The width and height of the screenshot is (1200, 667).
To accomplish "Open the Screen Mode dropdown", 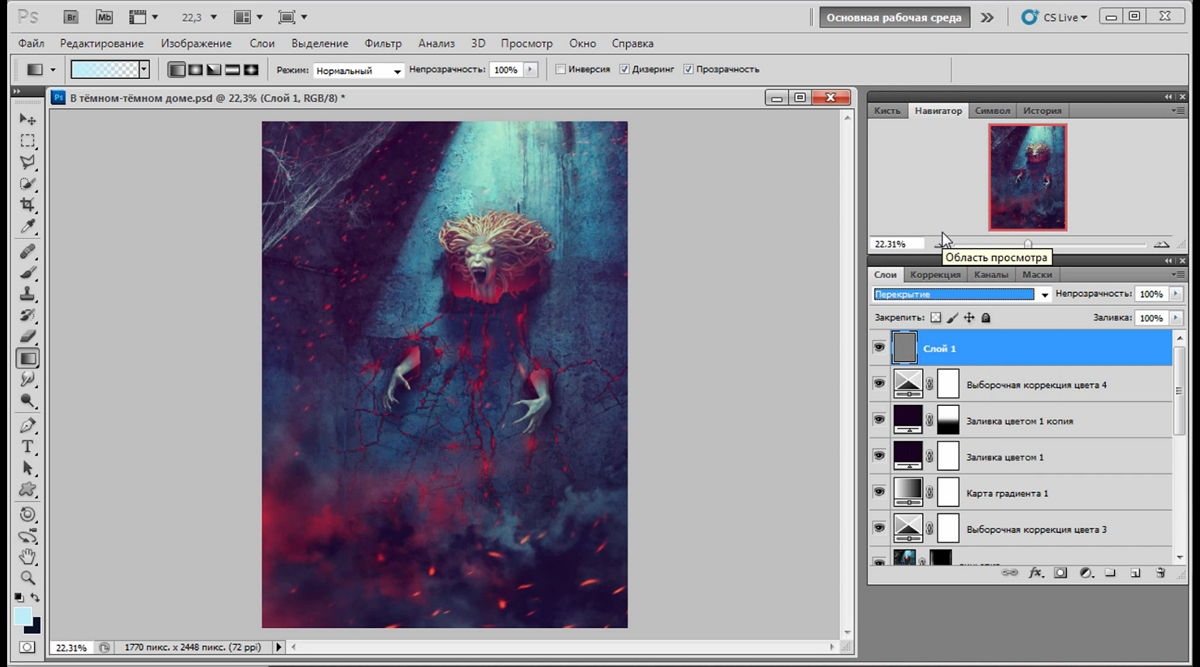I will click(x=292, y=17).
